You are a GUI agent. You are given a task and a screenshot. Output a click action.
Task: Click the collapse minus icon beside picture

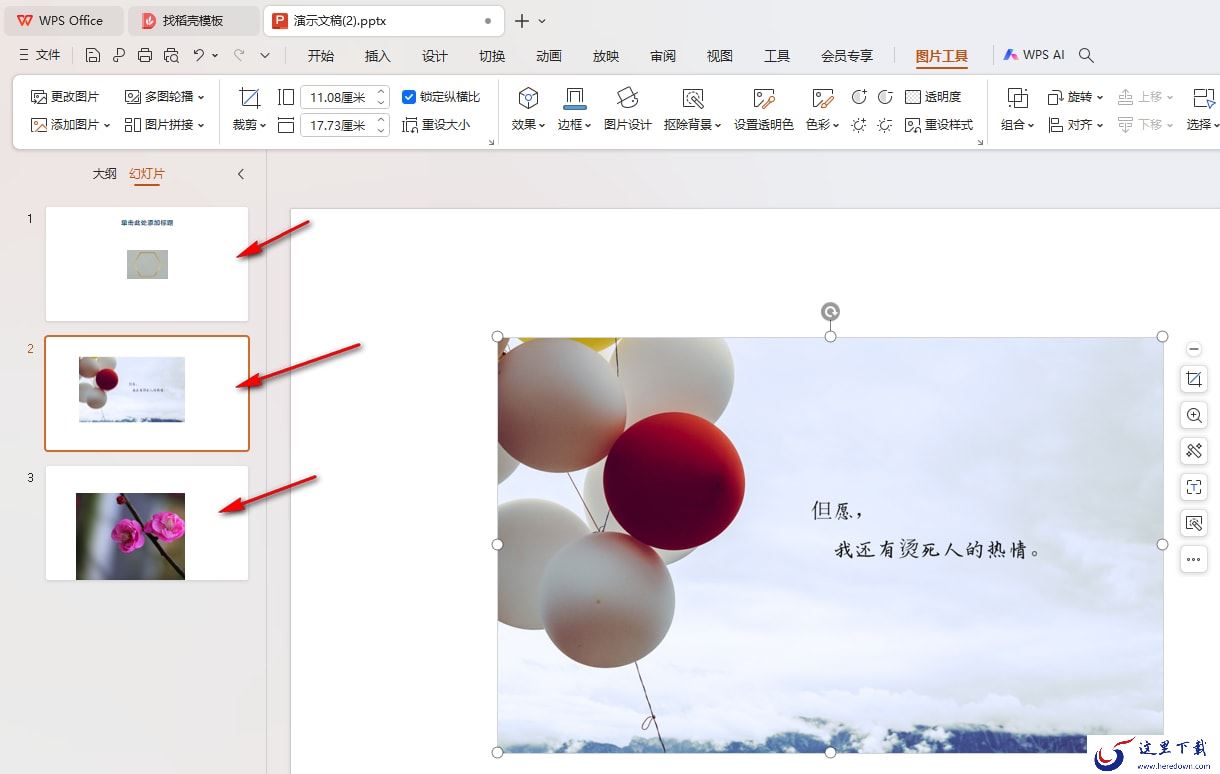pos(1193,349)
